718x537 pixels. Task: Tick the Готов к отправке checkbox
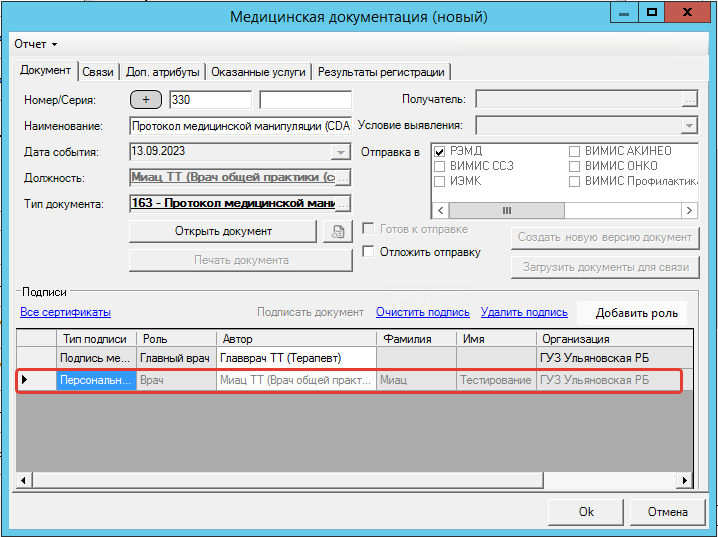(x=368, y=228)
